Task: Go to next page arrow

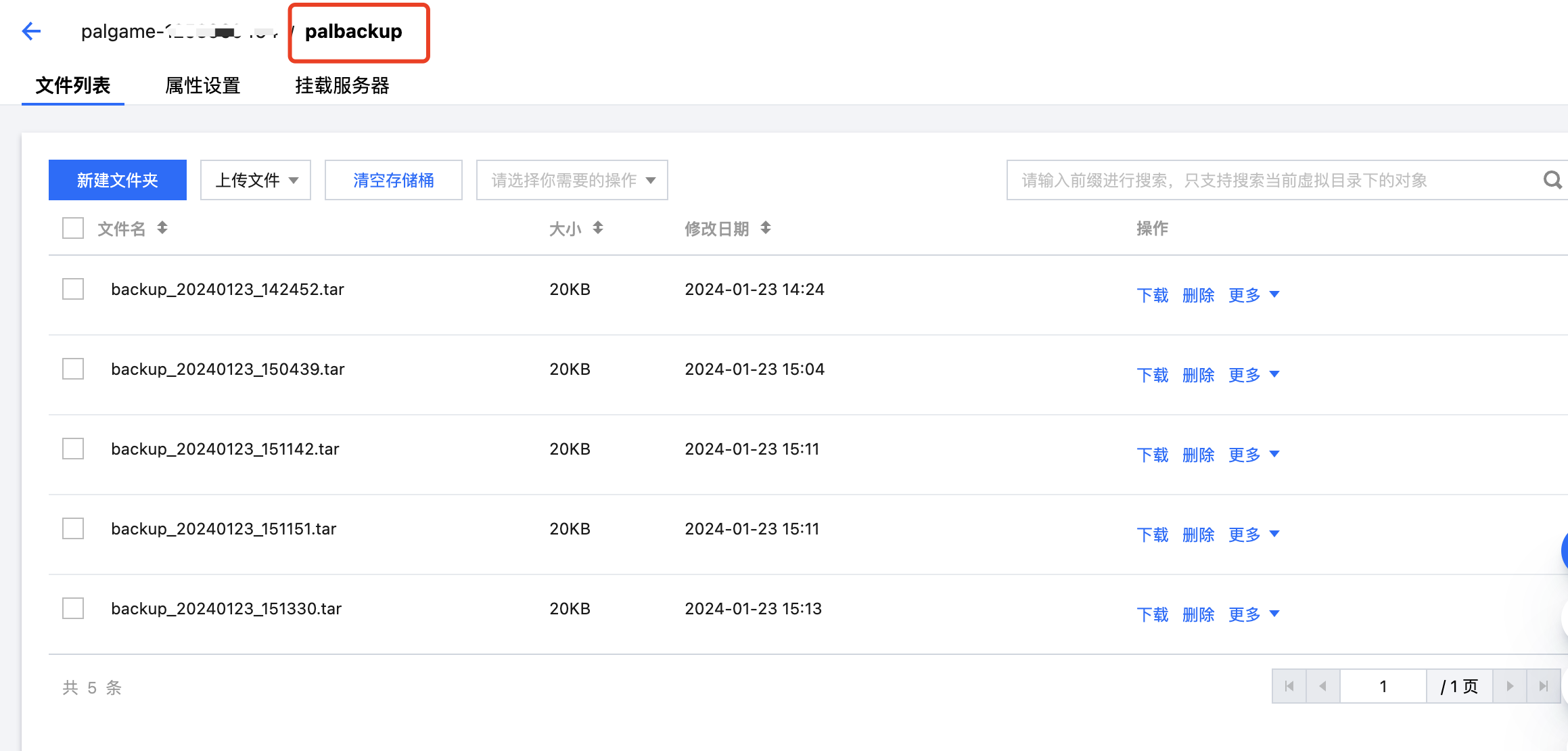Action: tap(1510, 686)
